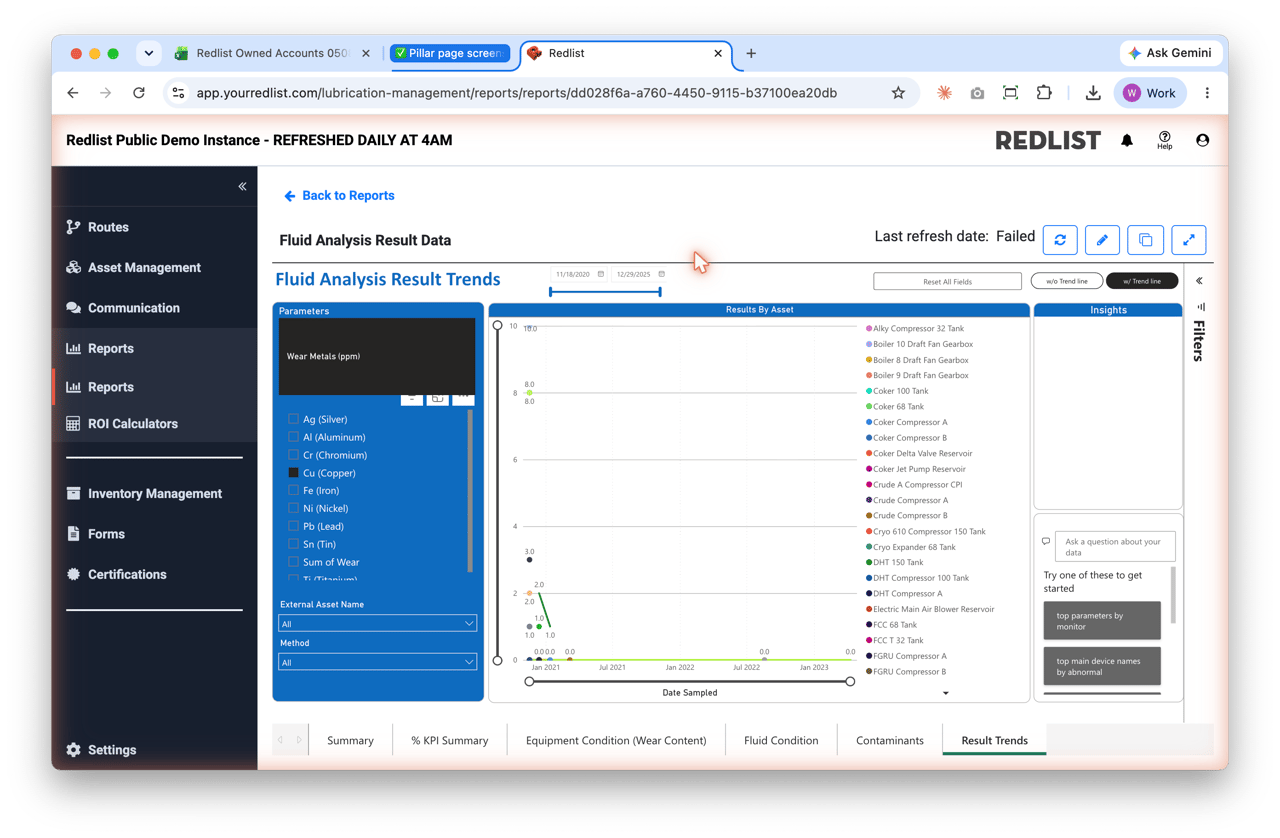Click the Inventory Management box icon
Viewport: 1280px width, 838px height.
click(73, 494)
